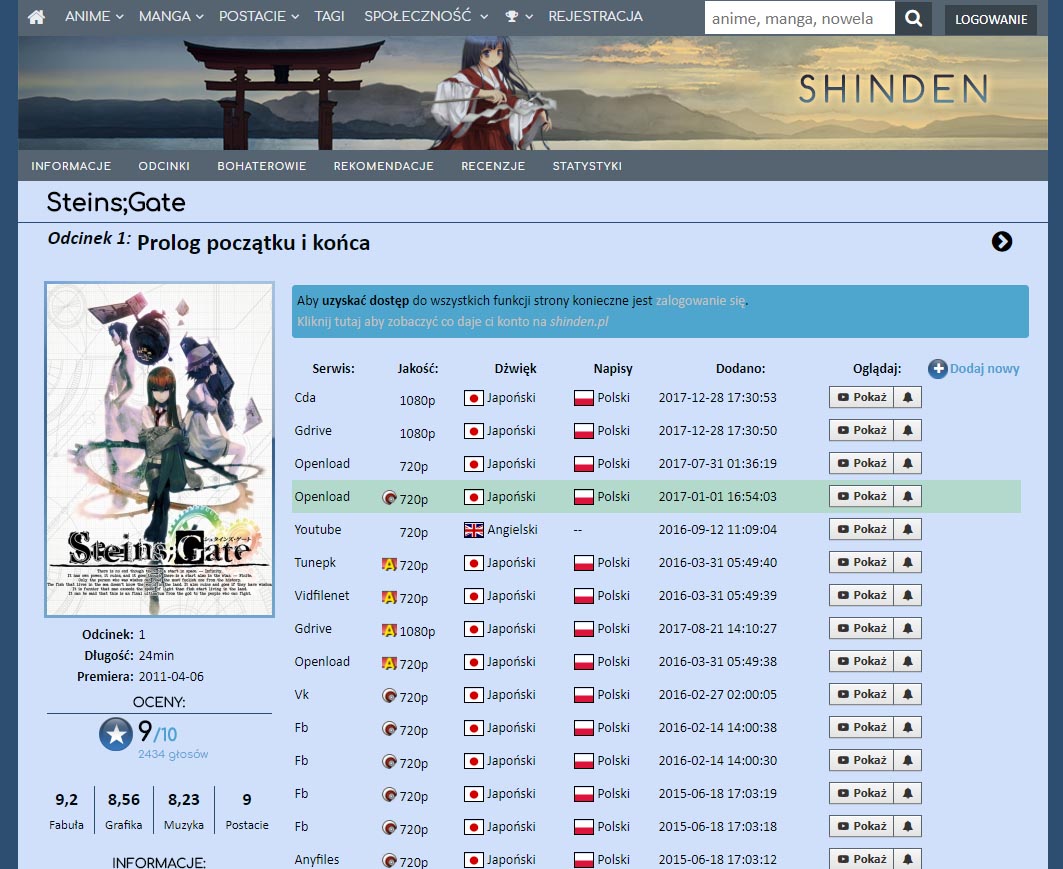The width and height of the screenshot is (1063, 869).
Task: Expand the MANGA dropdown menu
Action: point(171,17)
